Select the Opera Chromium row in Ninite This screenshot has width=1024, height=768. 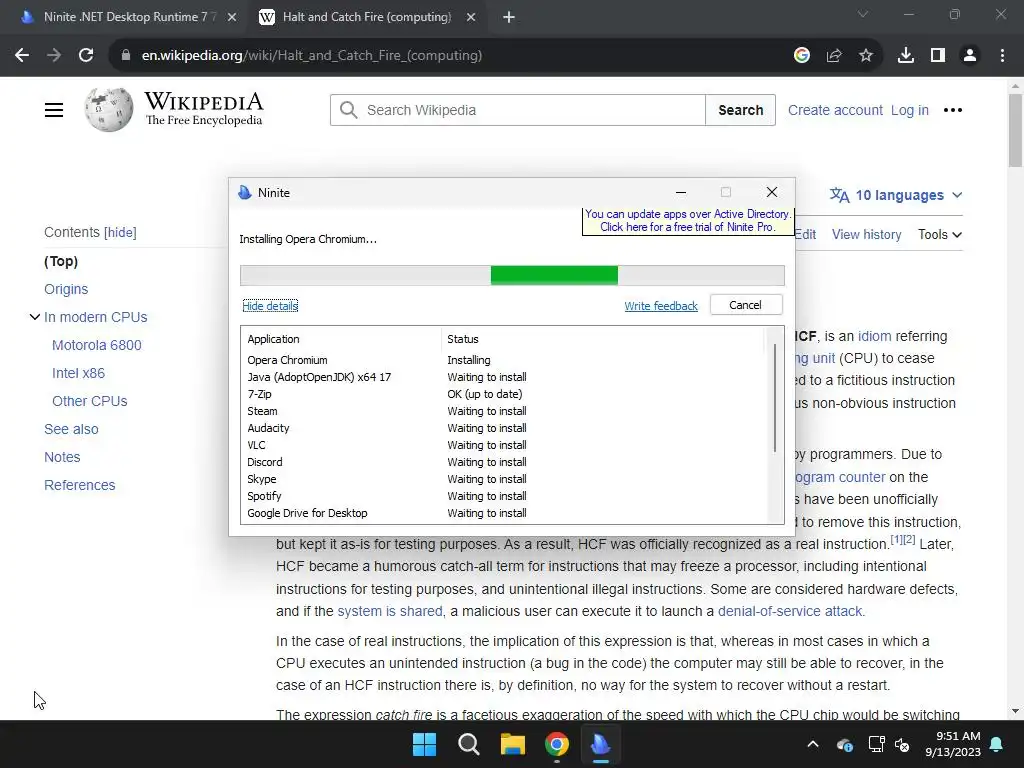click(502, 360)
